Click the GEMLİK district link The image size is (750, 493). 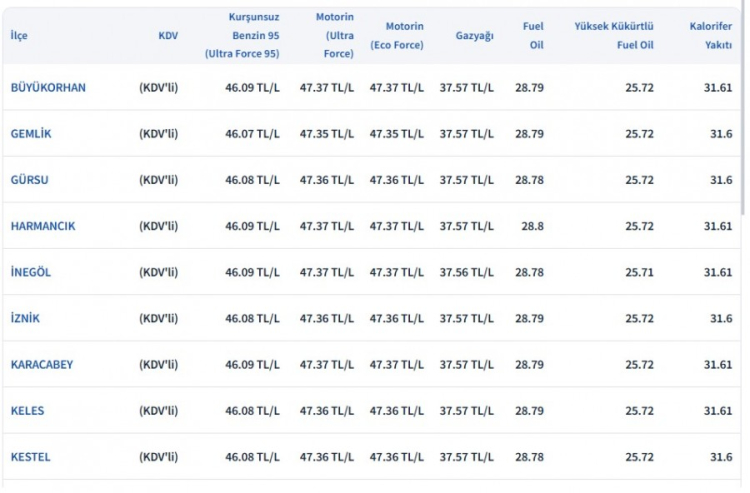coord(32,134)
